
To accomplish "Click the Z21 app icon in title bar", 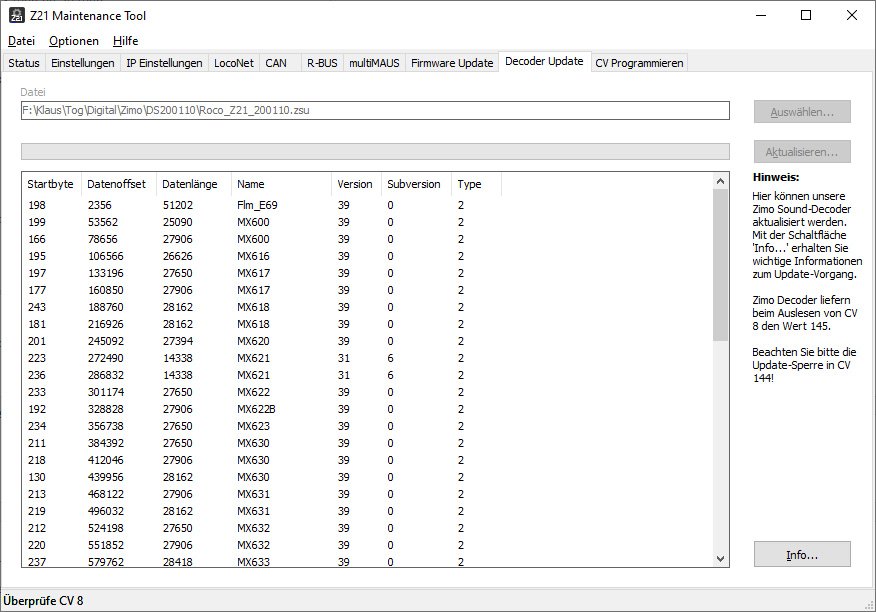I will pos(17,15).
